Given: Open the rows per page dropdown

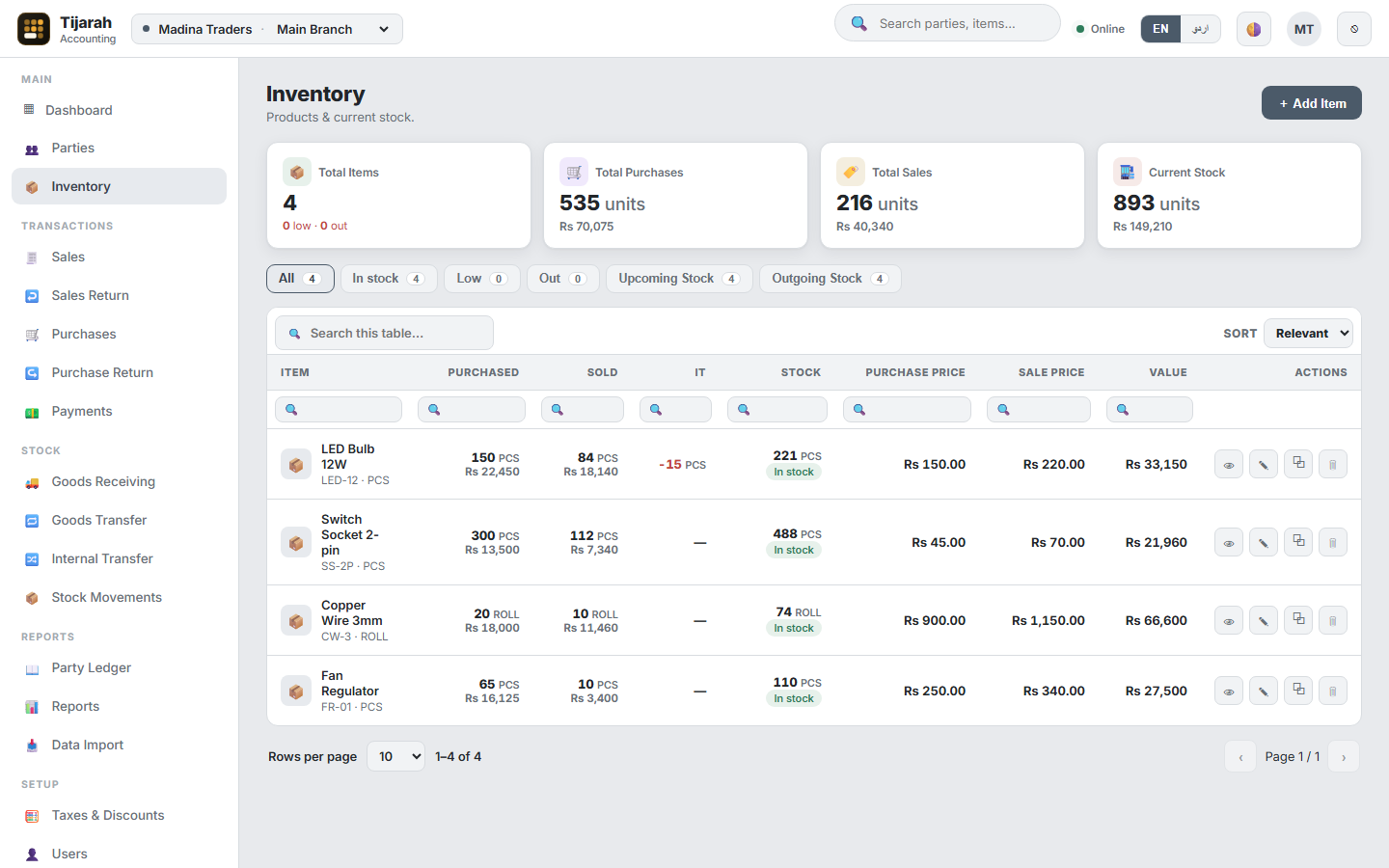Looking at the screenshot, I should click(395, 756).
